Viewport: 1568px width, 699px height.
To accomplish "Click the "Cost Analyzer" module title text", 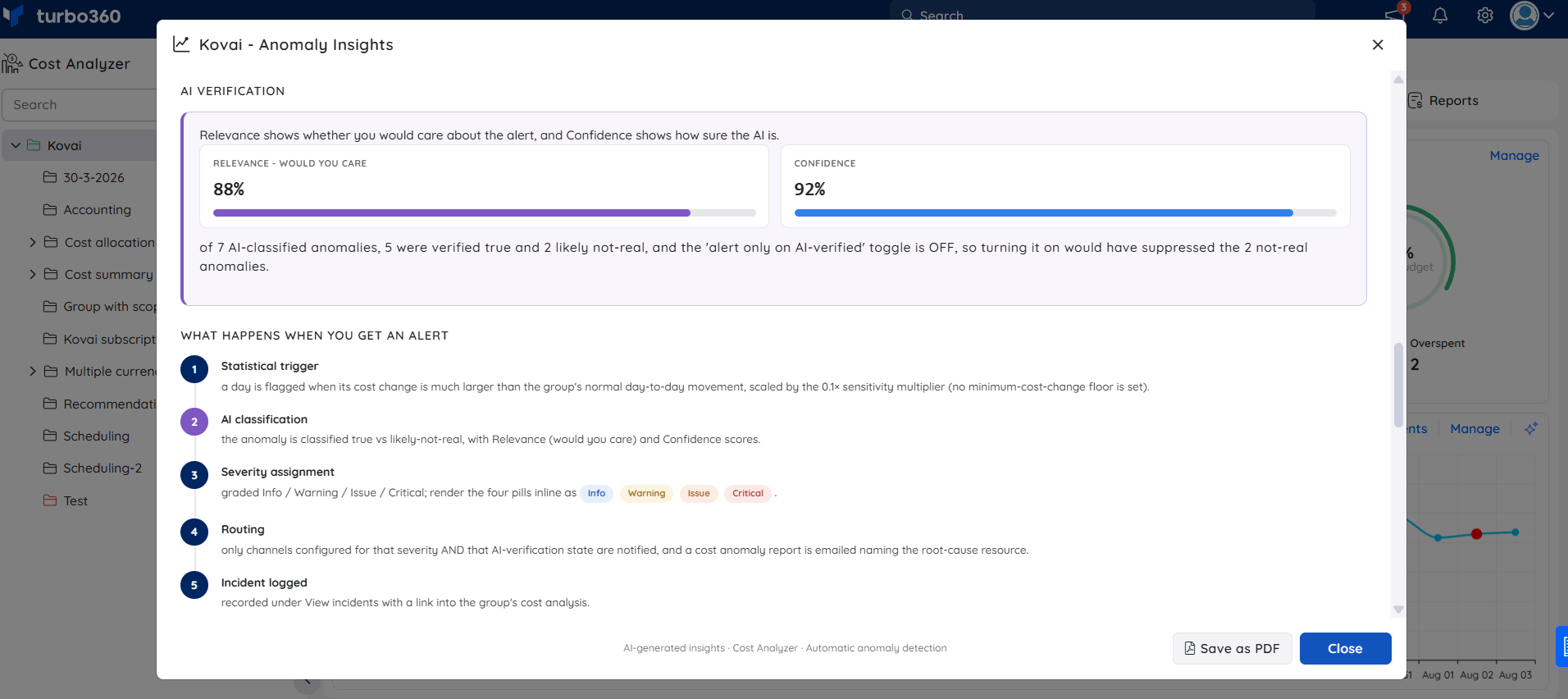I will (79, 64).
